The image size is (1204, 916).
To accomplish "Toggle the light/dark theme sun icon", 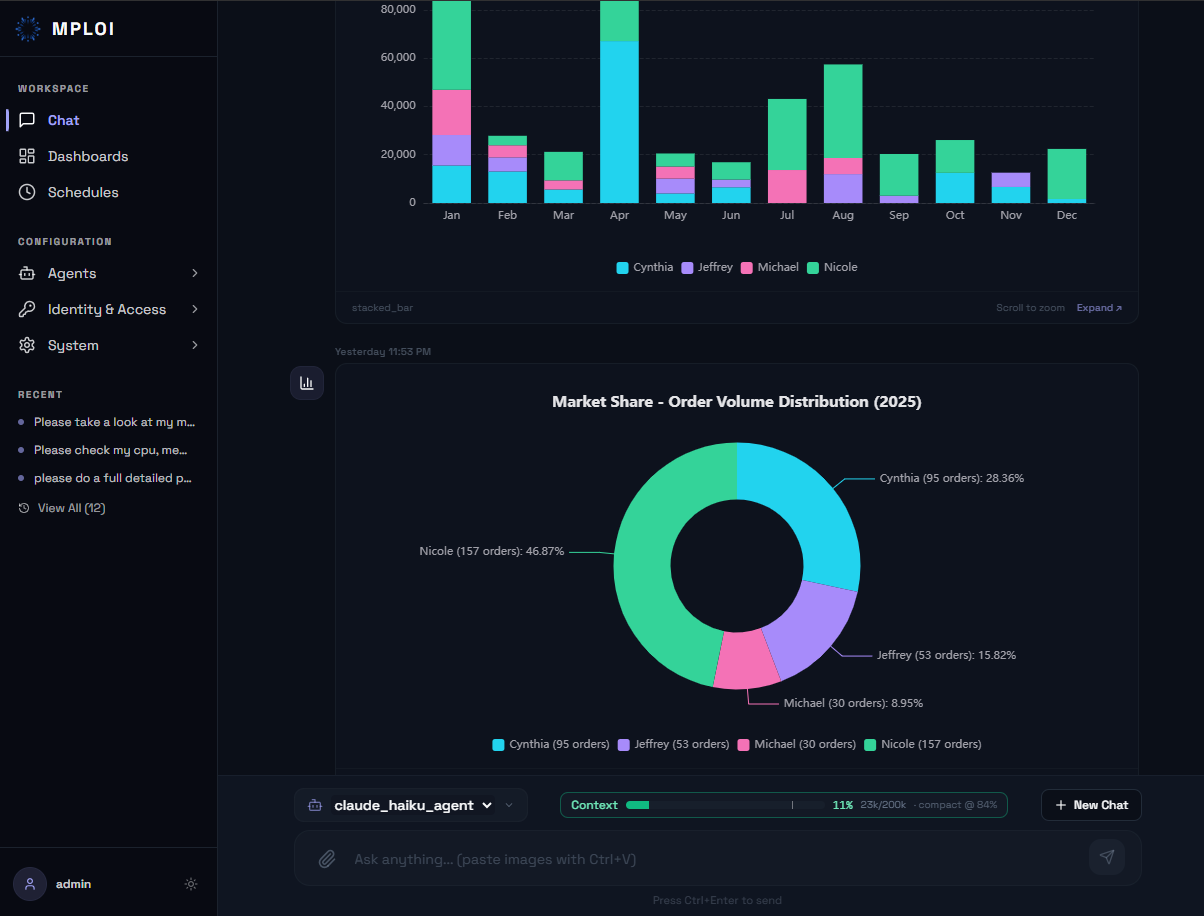I will pyautogui.click(x=191, y=884).
